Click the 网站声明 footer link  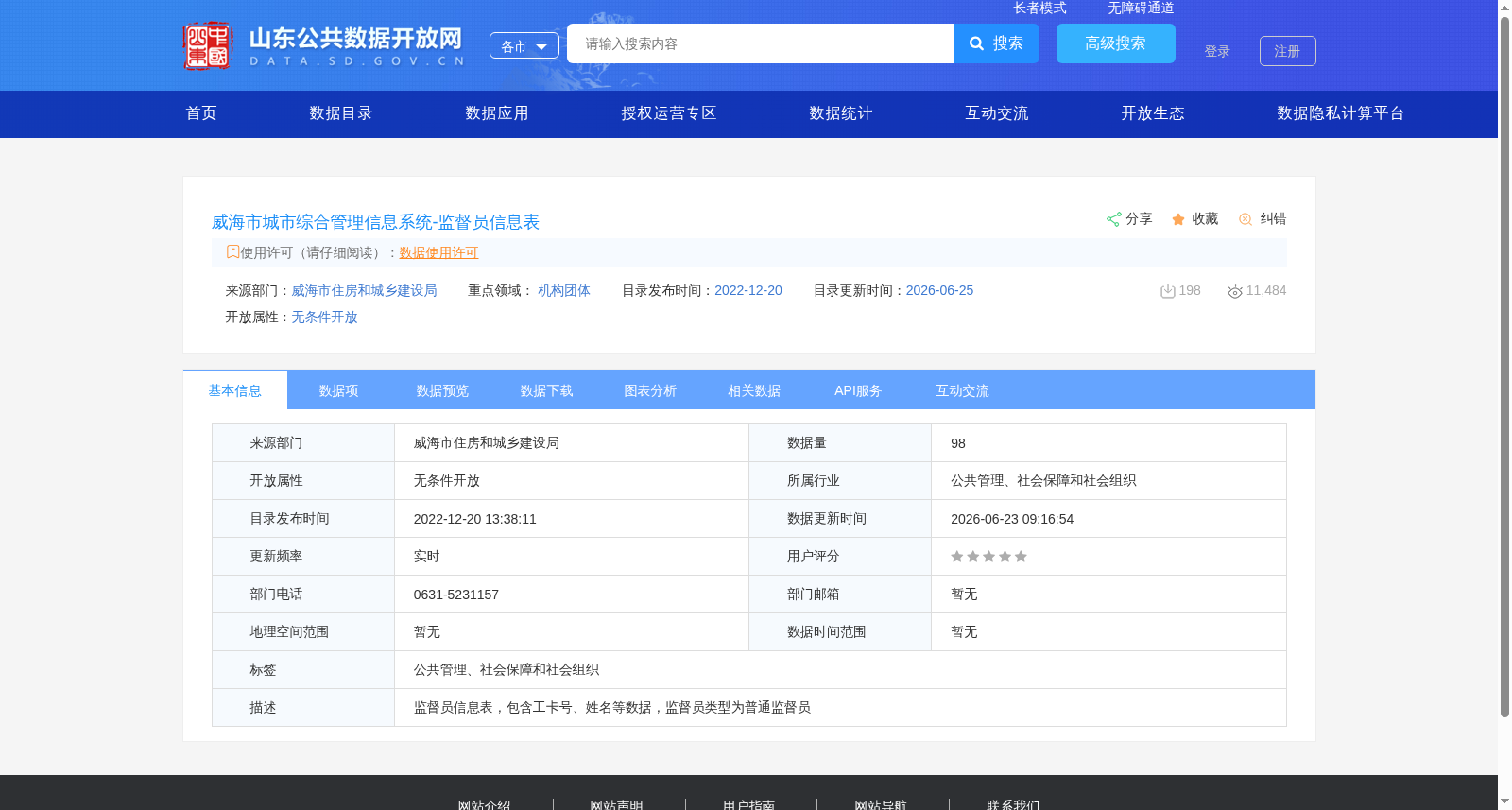(617, 804)
